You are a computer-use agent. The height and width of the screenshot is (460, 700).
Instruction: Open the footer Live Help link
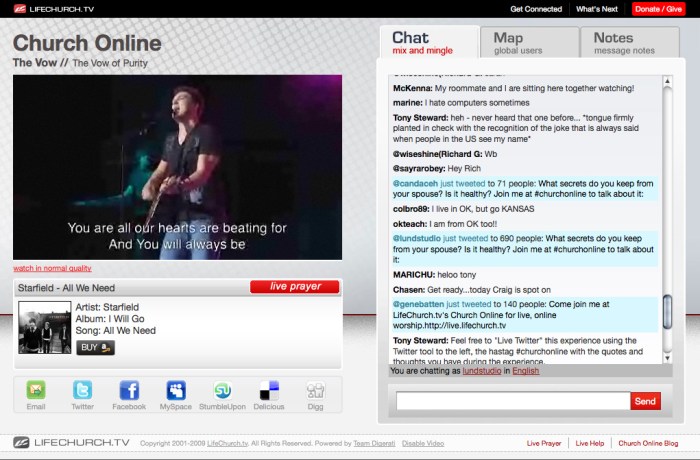[x=590, y=443]
